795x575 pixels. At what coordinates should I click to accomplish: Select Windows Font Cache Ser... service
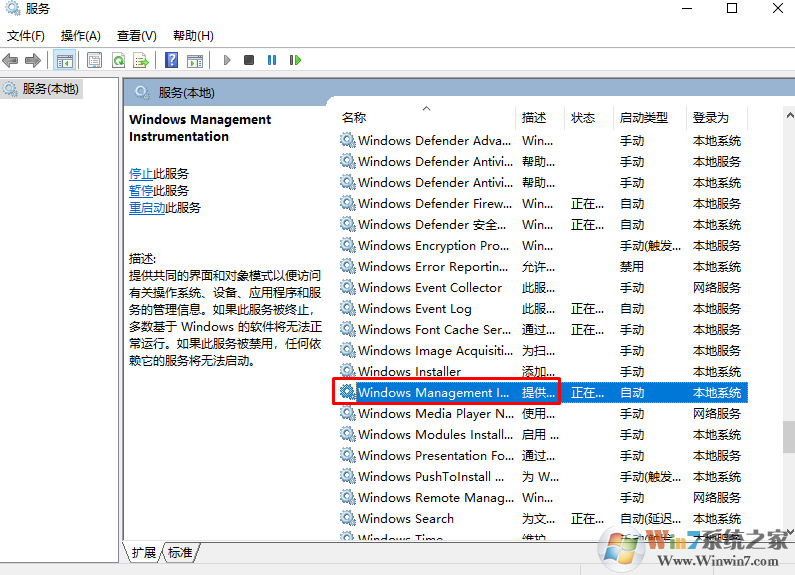543,330
